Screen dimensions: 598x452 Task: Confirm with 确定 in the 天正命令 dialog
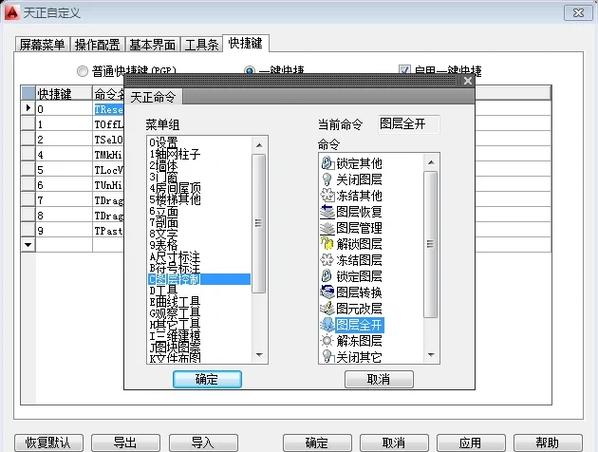[x=207, y=379]
